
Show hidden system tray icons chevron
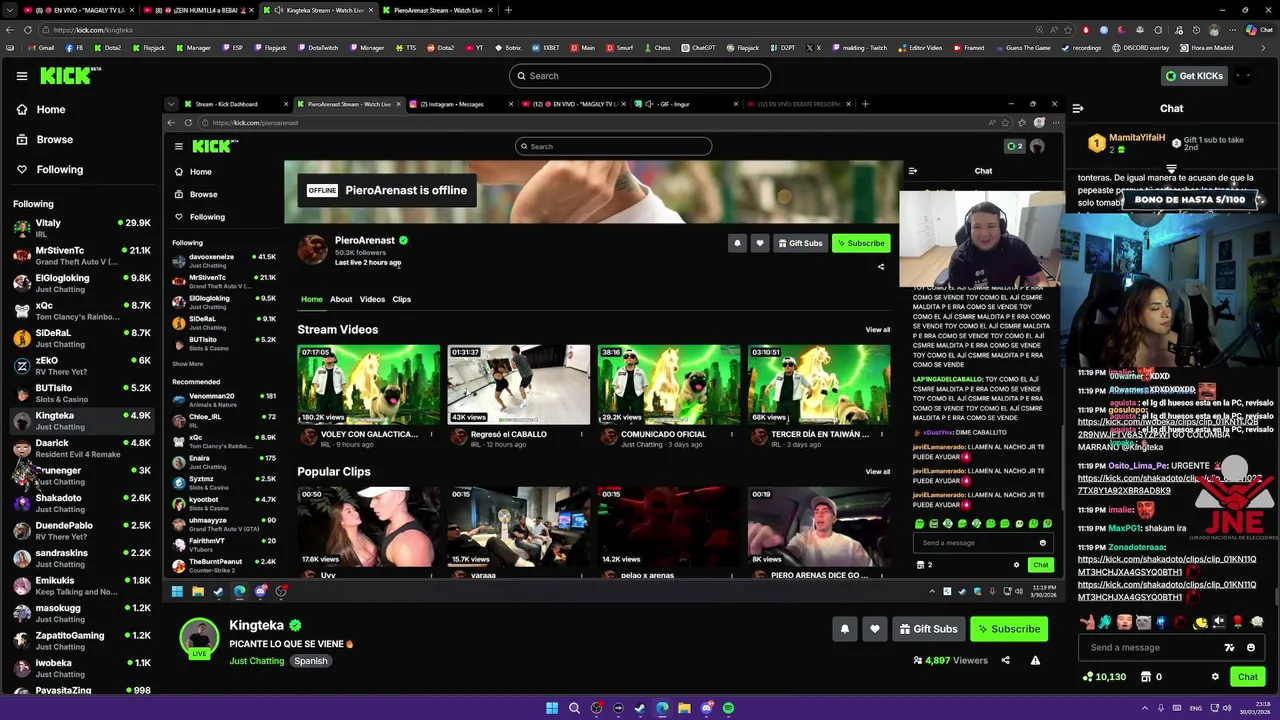1147,708
